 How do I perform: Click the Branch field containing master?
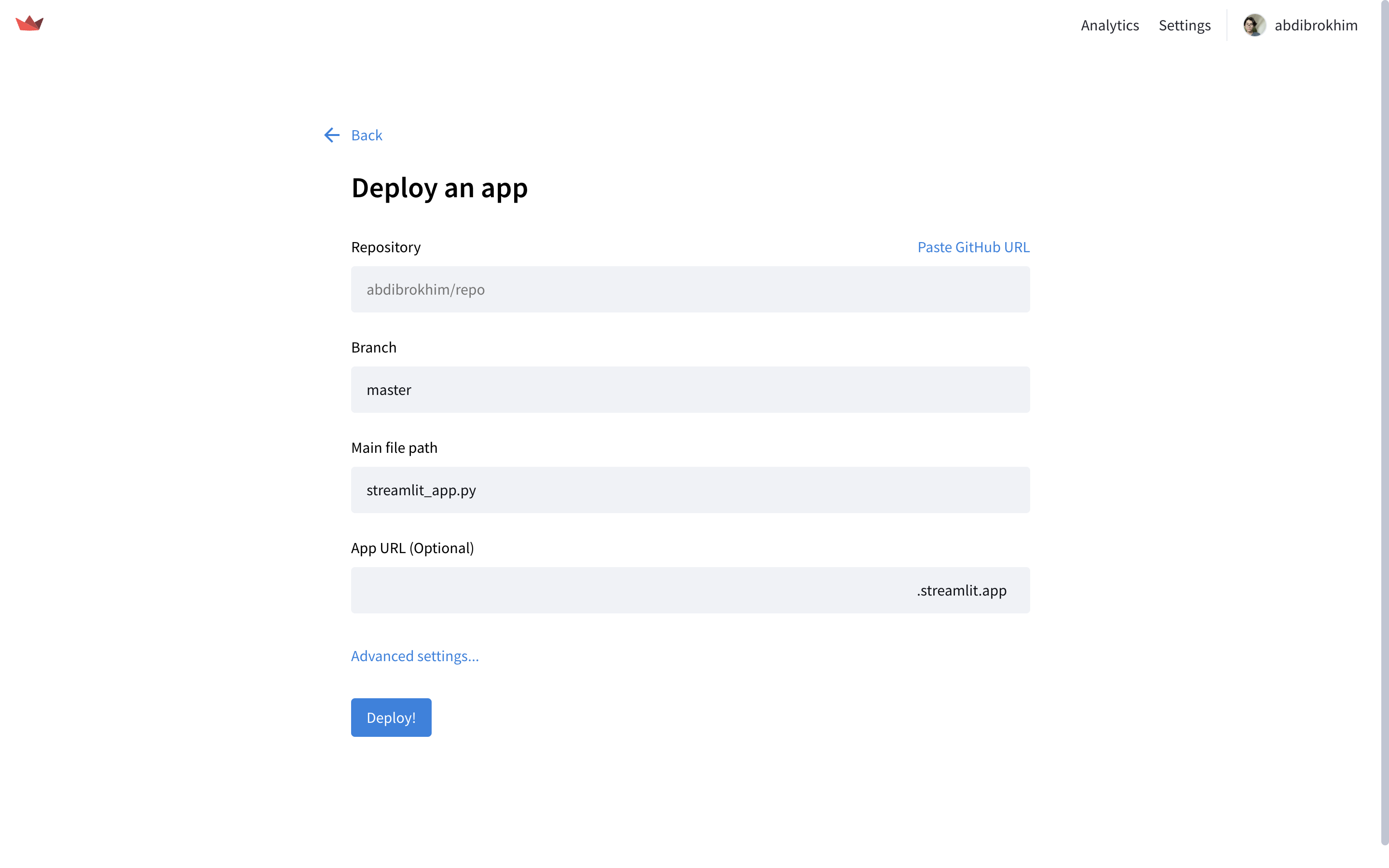(x=690, y=390)
